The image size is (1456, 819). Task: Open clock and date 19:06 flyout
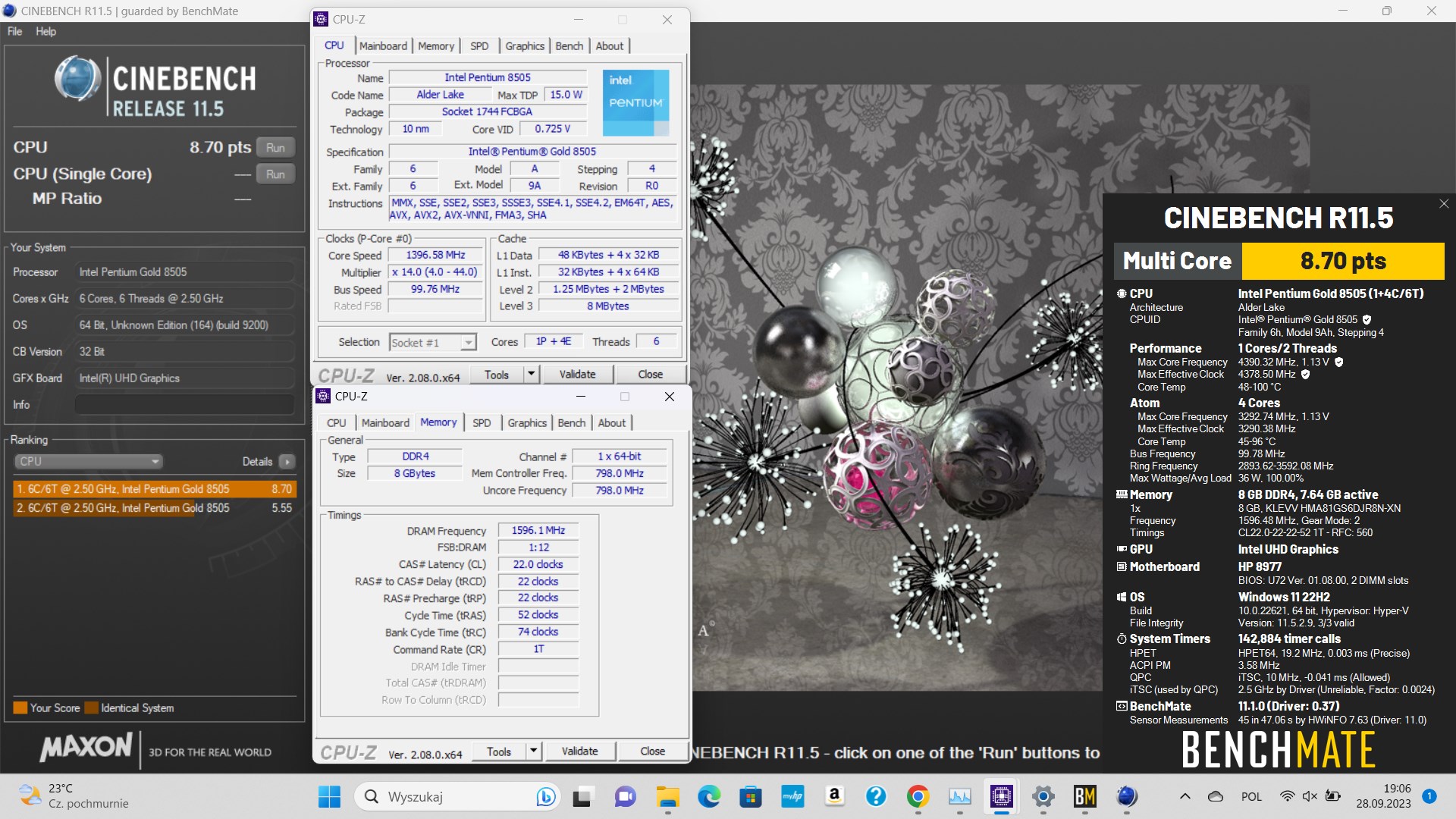tap(1384, 796)
